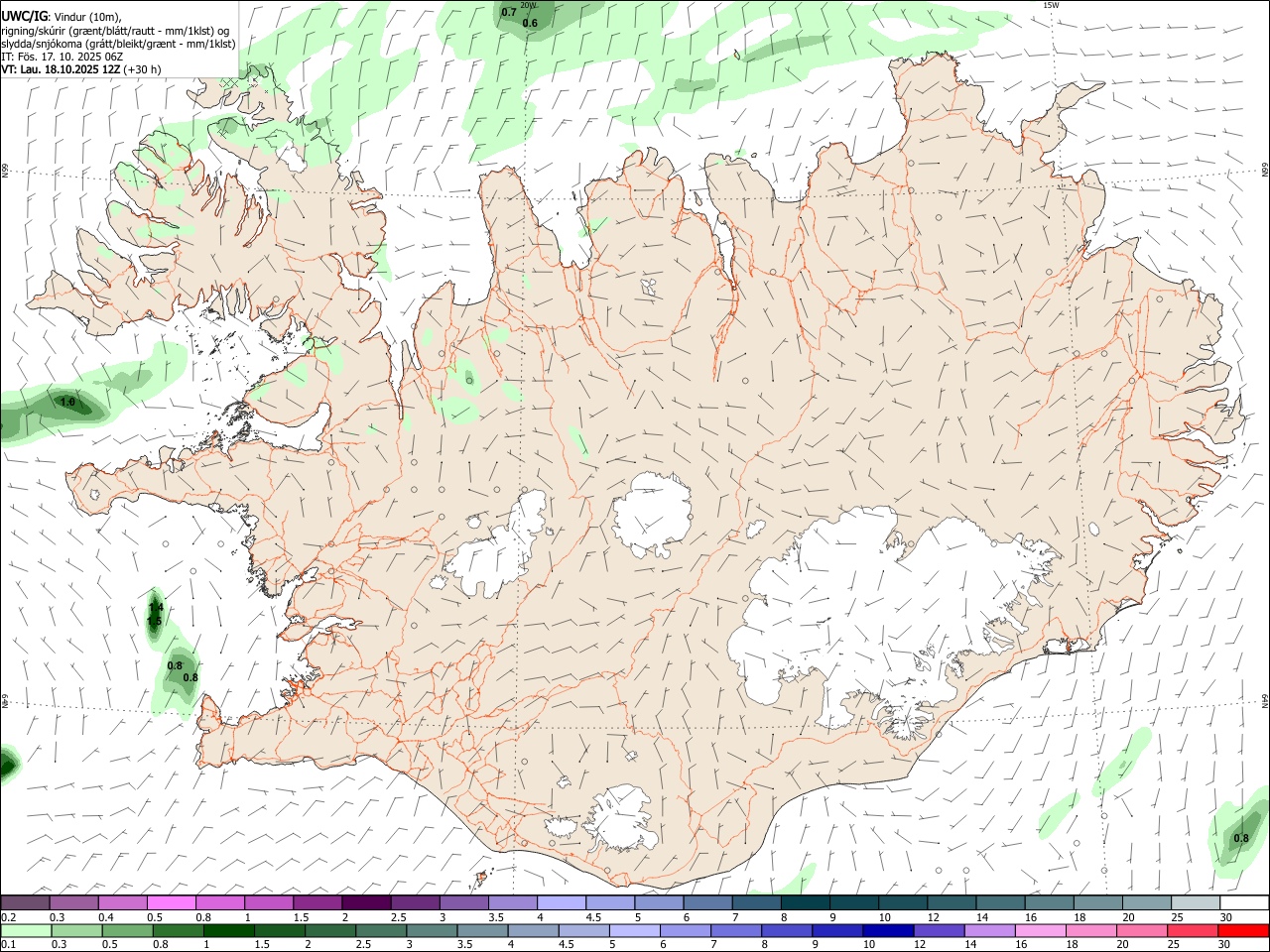Image resolution: width=1270 pixels, height=952 pixels.
Task: Click the 'slydda/snjókoma' legend description line
Action: coord(118,44)
